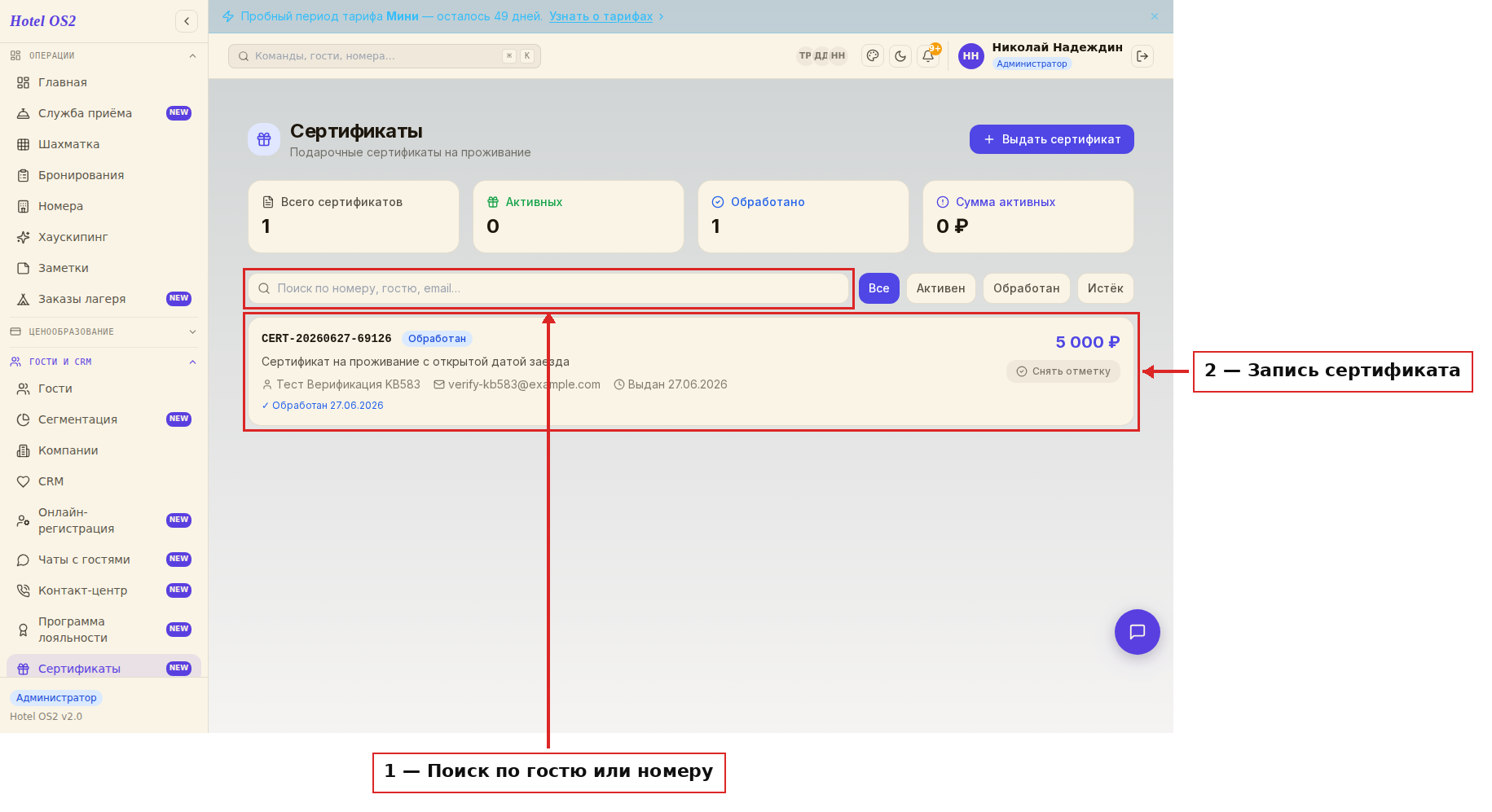Click the Администратор badge in sidebar footer
The height and width of the screenshot is (812, 1492).
tap(56, 698)
